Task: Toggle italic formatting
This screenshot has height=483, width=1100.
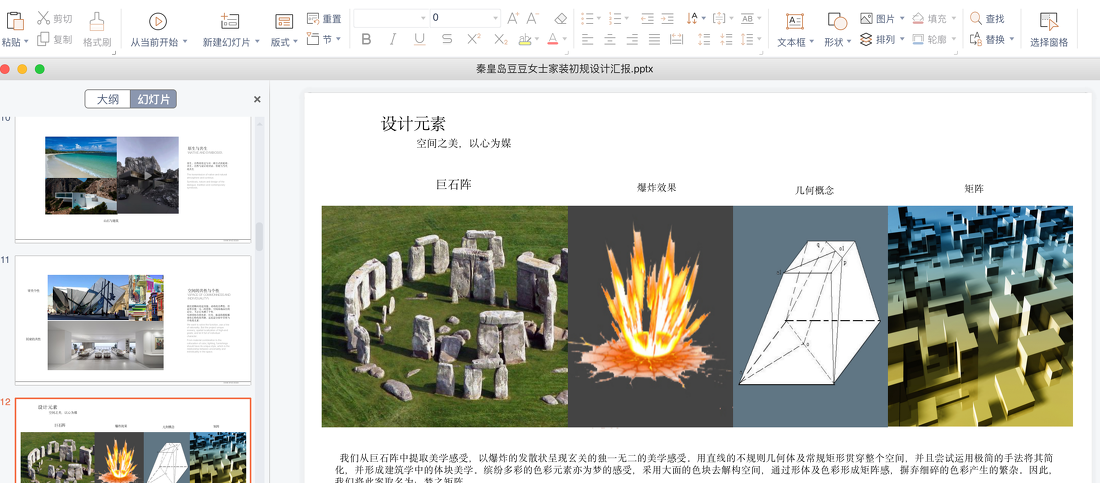Action: pyautogui.click(x=392, y=39)
